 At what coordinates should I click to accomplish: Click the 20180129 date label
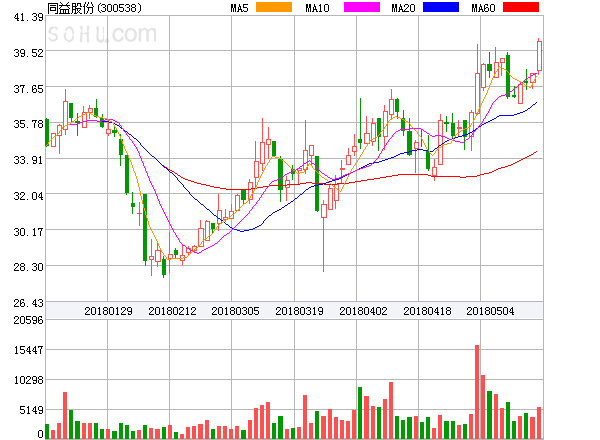pos(108,311)
